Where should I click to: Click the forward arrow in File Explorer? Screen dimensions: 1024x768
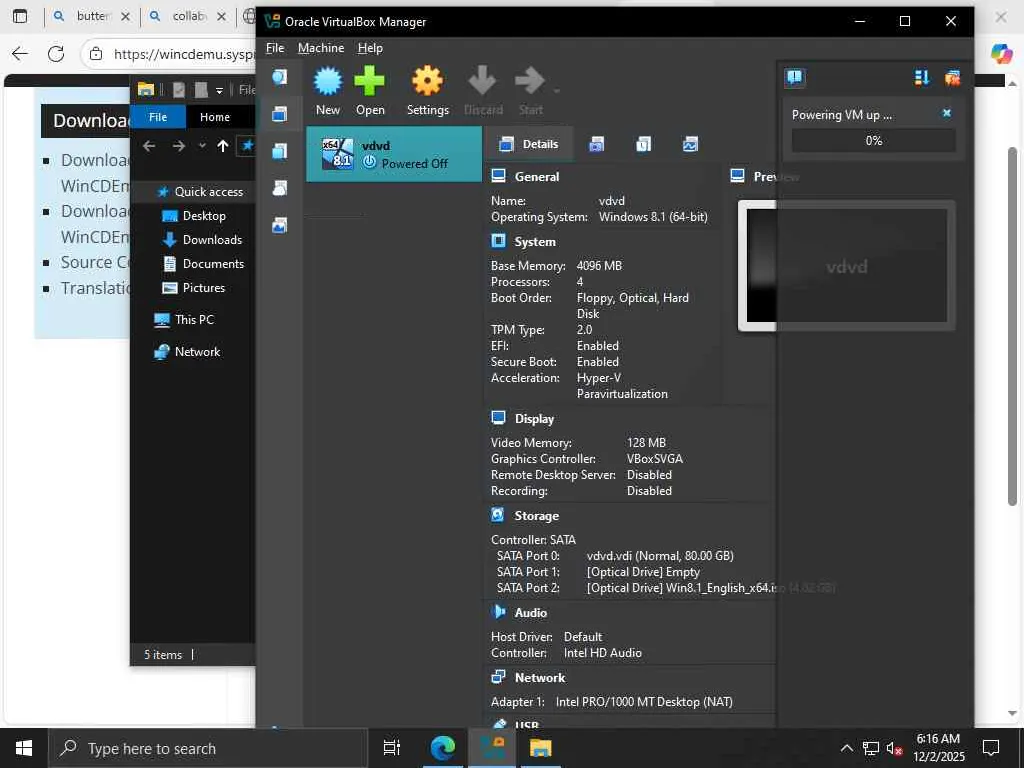click(178, 146)
